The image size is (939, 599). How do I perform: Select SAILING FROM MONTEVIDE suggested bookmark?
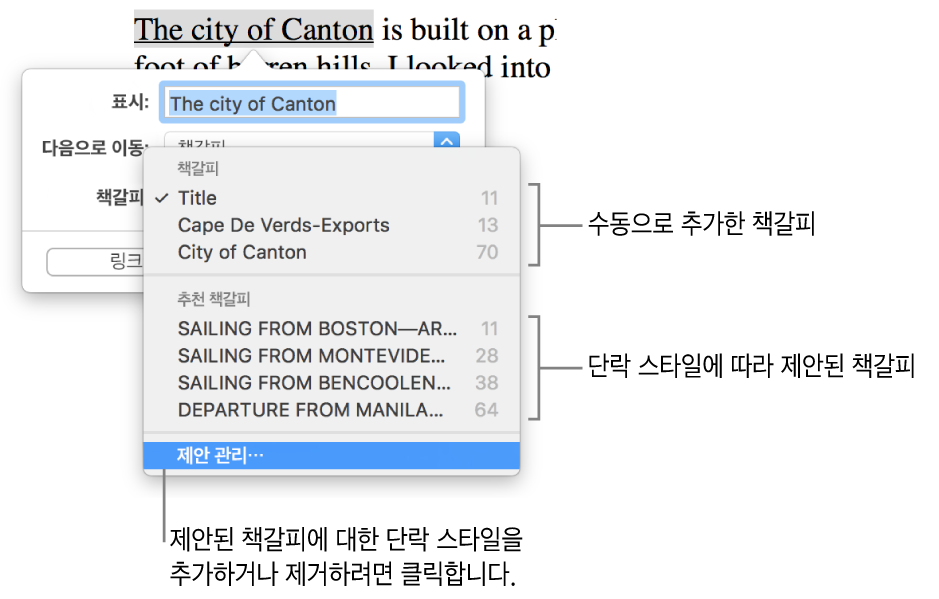coord(331,356)
